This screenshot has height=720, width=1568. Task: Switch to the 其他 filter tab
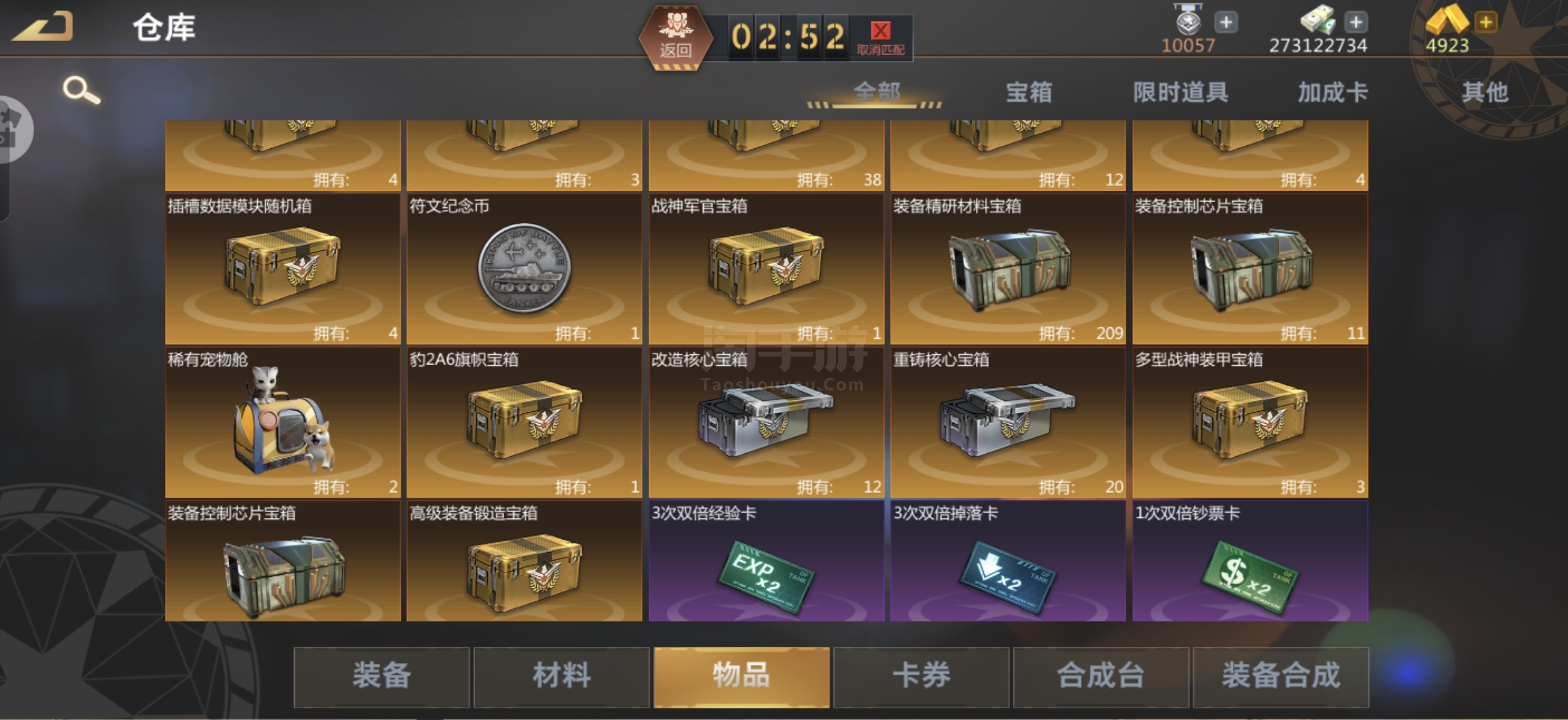pos(1485,92)
